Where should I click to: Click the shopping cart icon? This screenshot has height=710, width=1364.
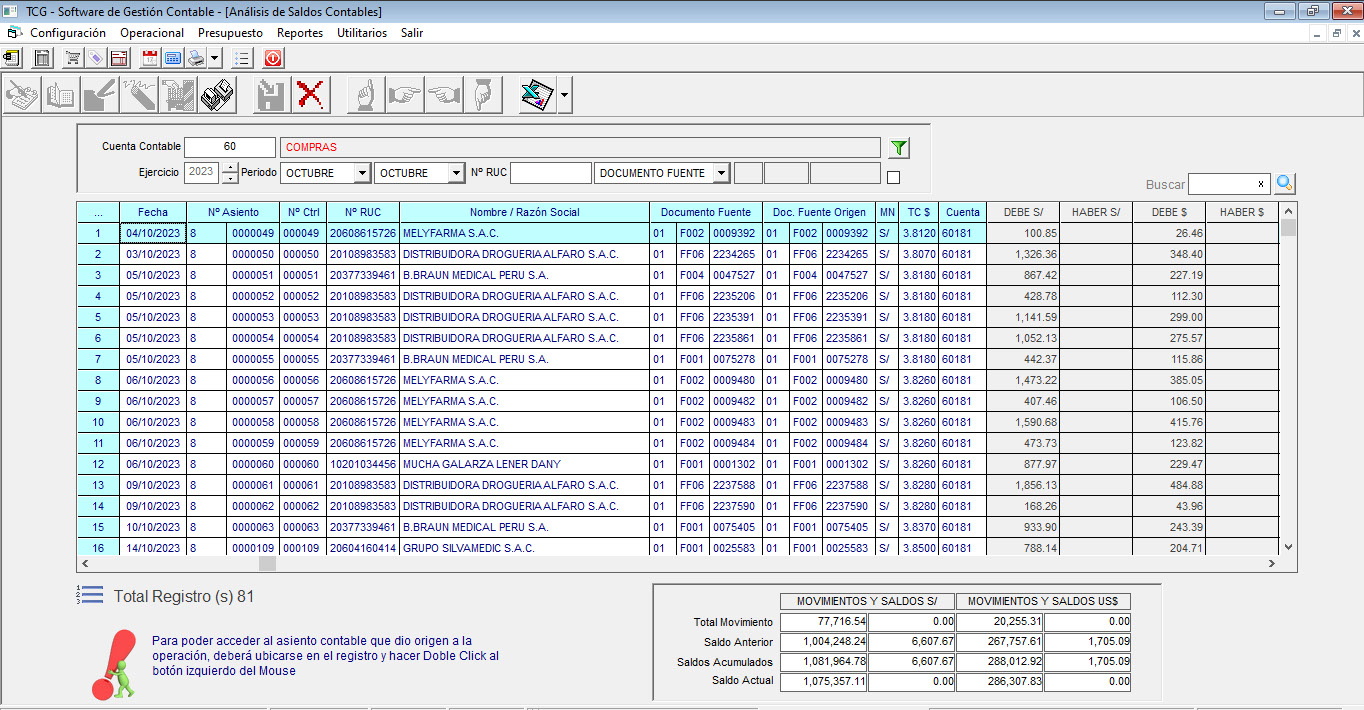tap(73, 58)
